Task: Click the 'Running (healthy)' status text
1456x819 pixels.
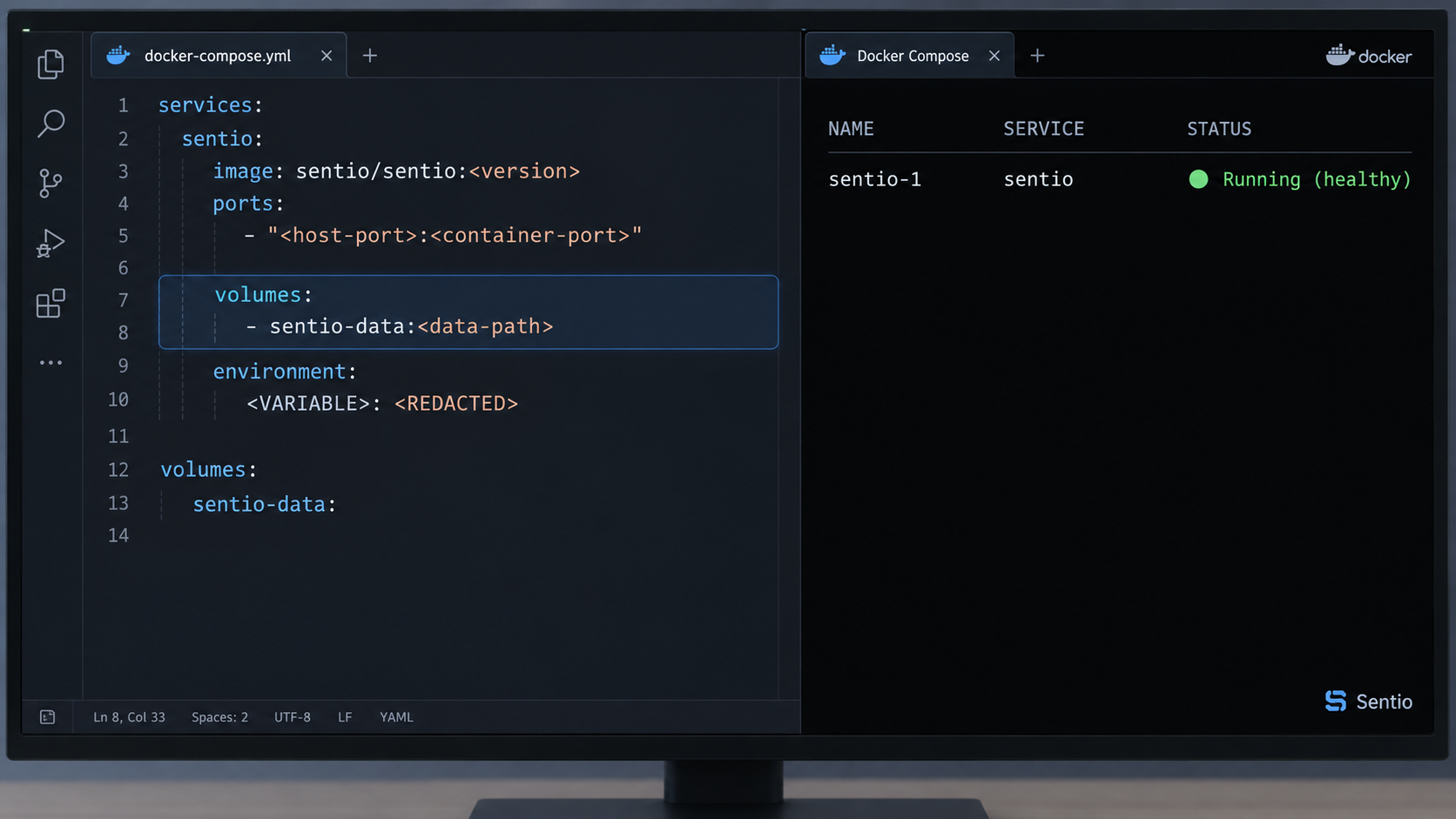Action: [1317, 179]
